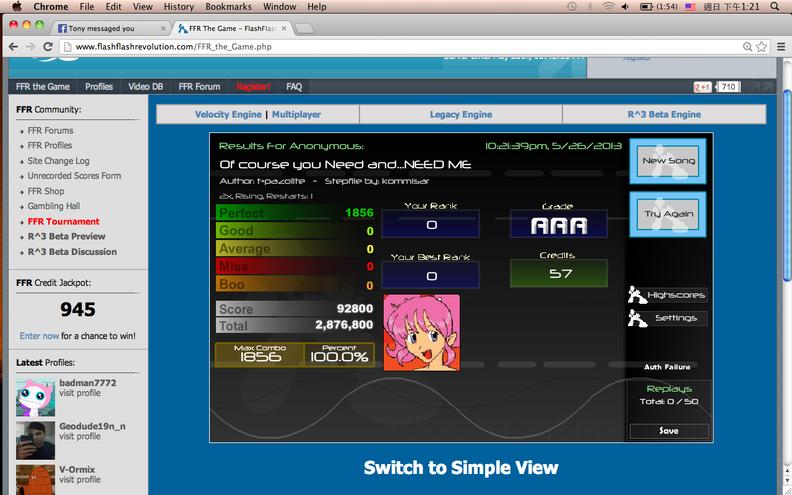792x495 pixels.
Task: Open the game Settings dancer icon
Action: click(637, 318)
